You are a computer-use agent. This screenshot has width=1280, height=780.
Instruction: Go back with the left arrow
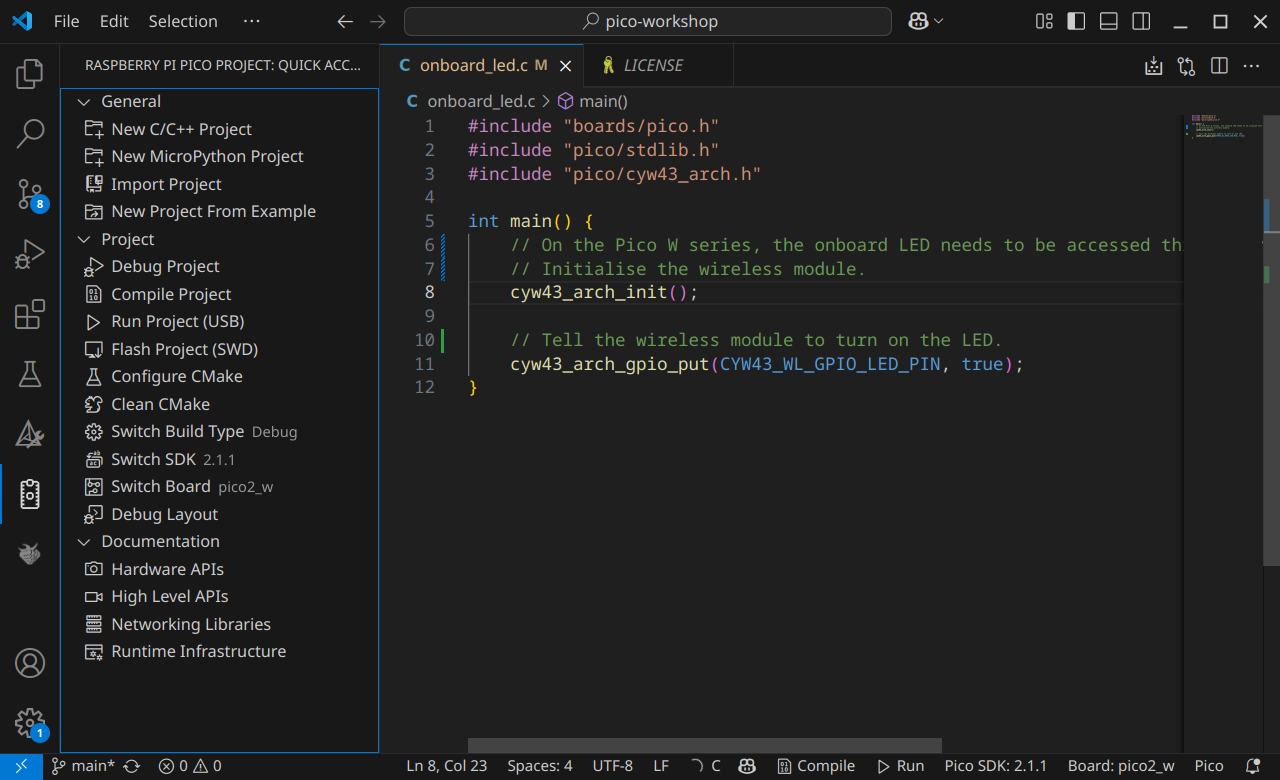tap(345, 21)
